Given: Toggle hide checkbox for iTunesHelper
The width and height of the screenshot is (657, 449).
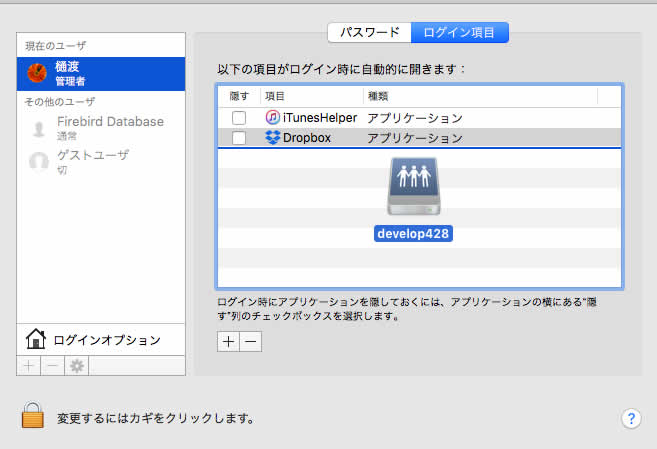Looking at the screenshot, I should (x=238, y=118).
